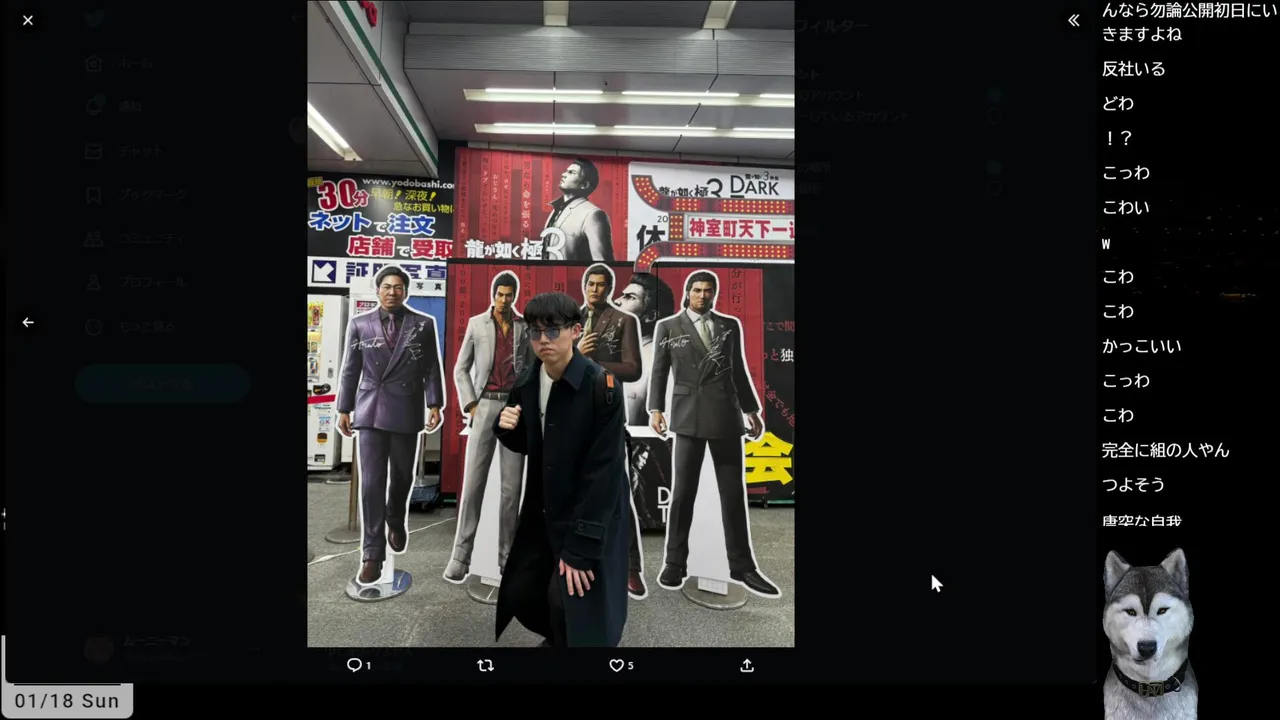The image size is (1280, 720).
Task: Click the "01/18 Sun" date label
Action: [x=67, y=701]
